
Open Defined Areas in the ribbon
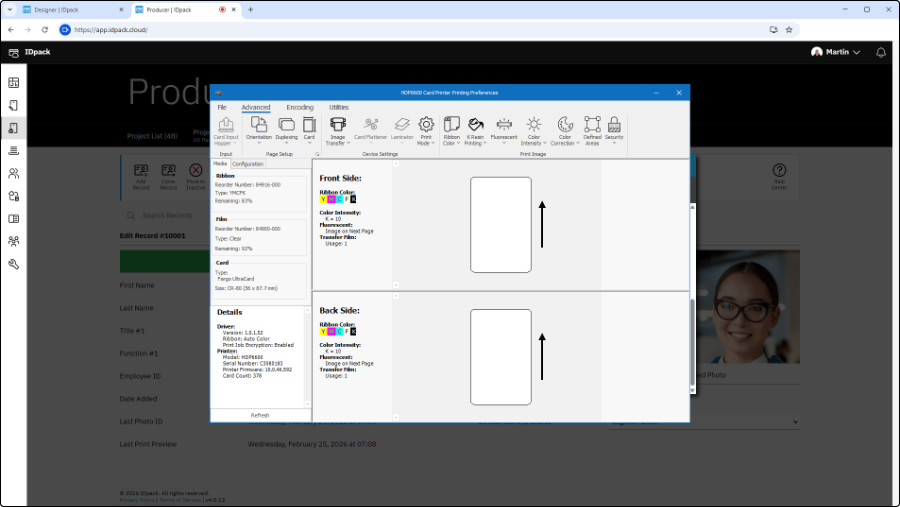click(x=592, y=125)
